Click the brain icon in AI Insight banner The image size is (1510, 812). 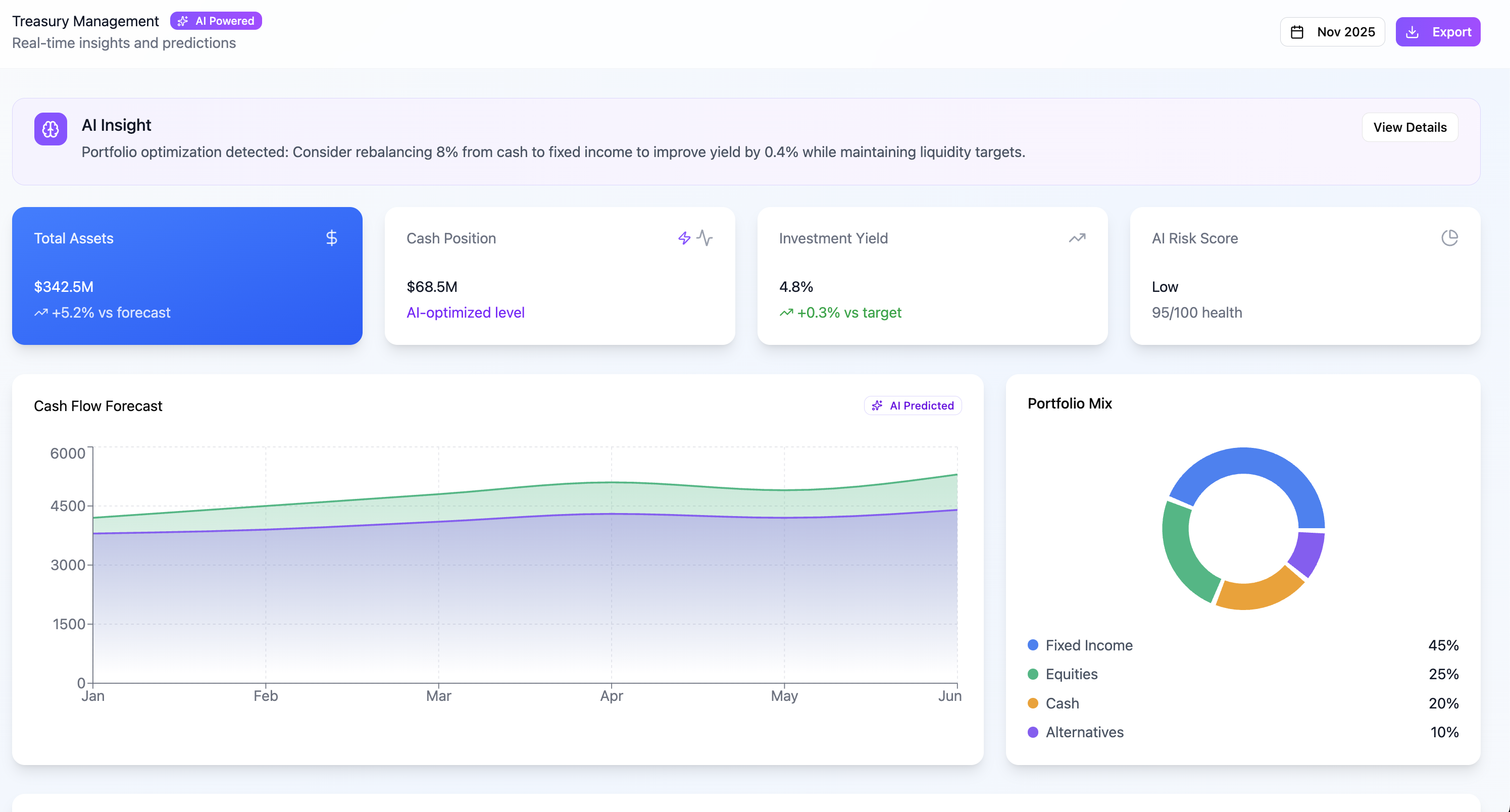[x=50, y=129]
